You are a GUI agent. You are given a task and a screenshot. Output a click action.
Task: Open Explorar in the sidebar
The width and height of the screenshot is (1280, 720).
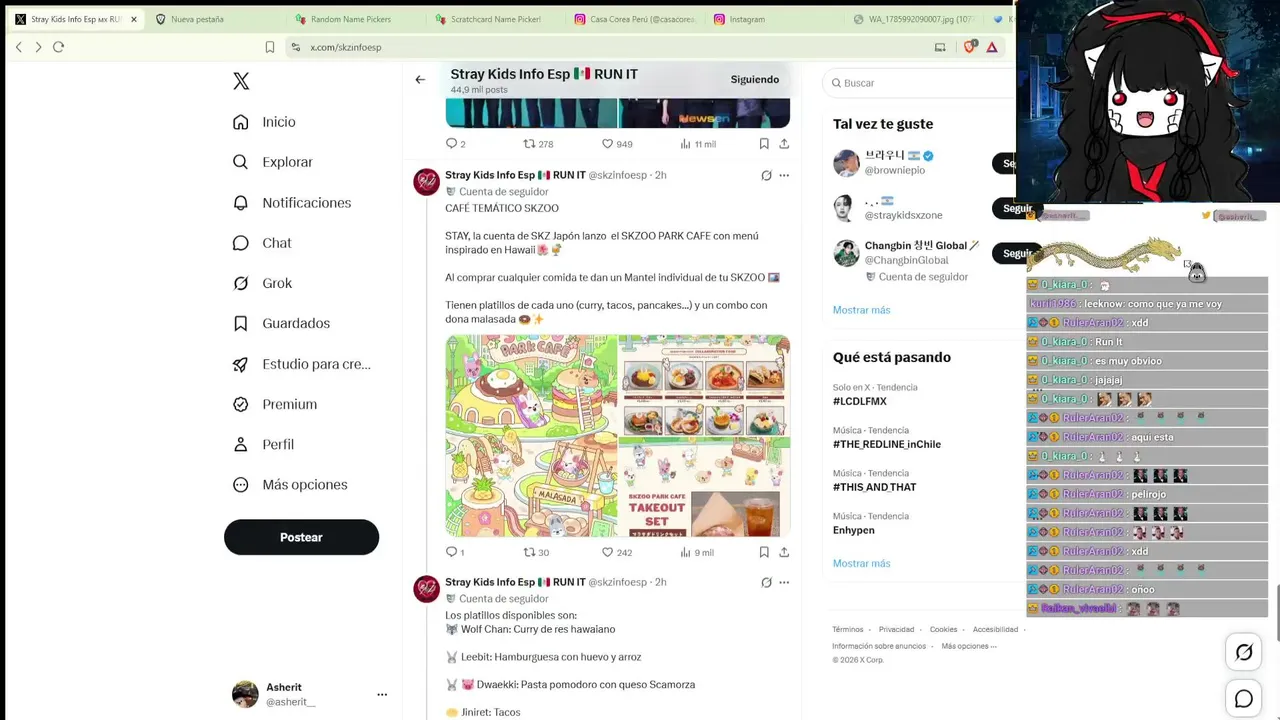pos(273,162)
